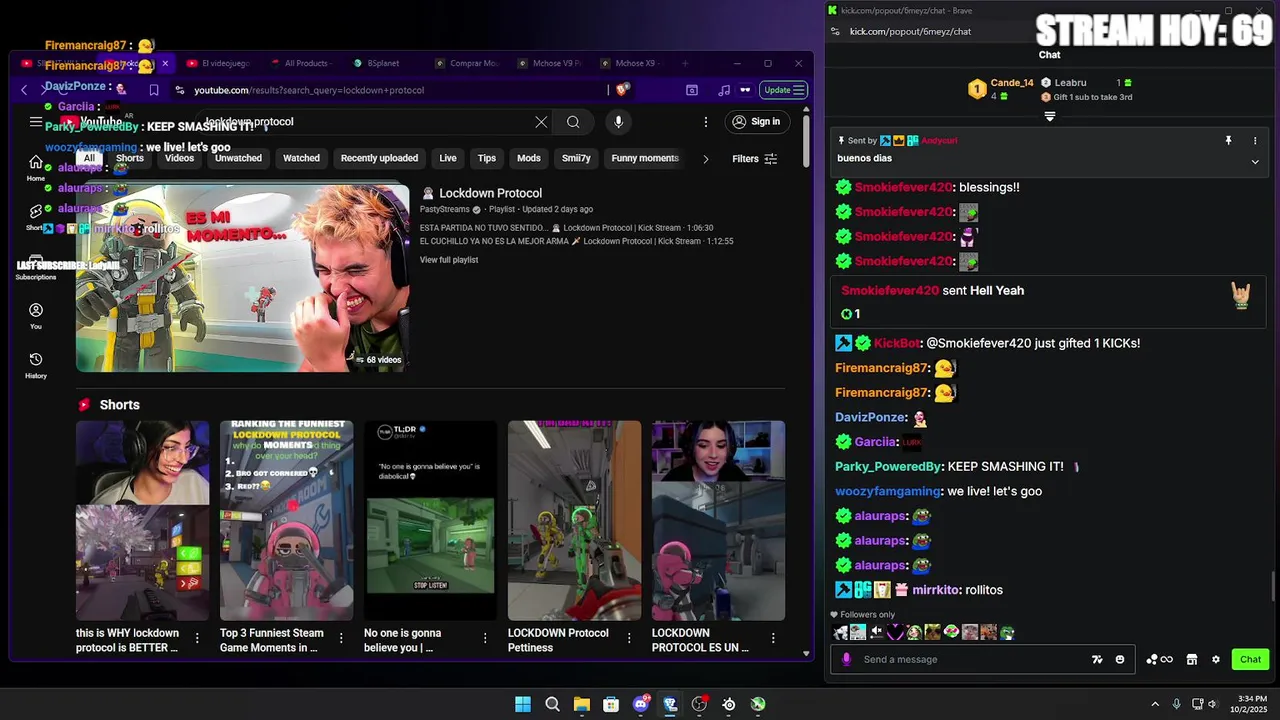This screenshot has height=720, width=1280.
Task: Open History in YouTube sidebar
Action: click(36, 365)
